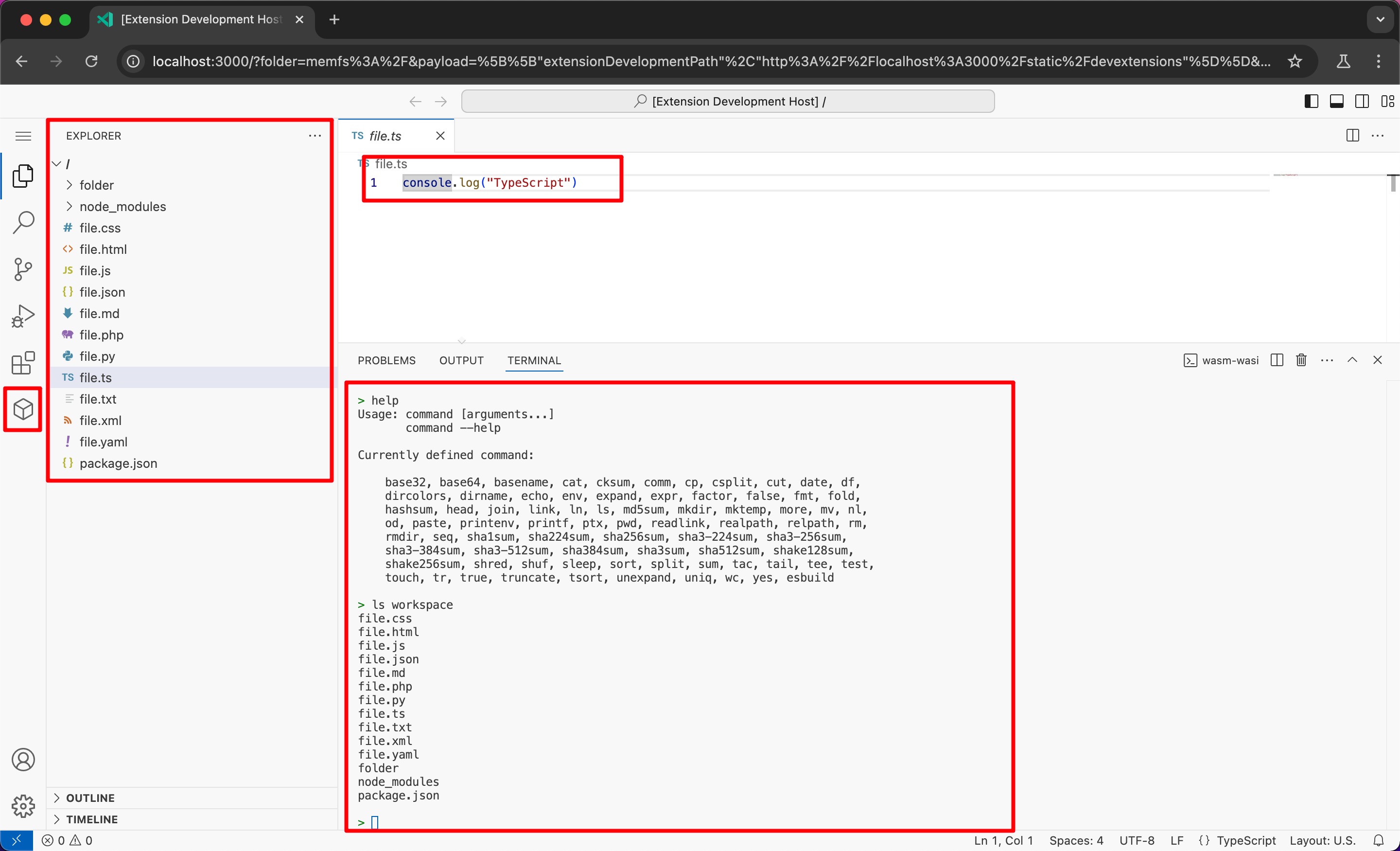The image size is (1400, 851).
Task: Close the file.ts editor tab
Action: point(440,136)
